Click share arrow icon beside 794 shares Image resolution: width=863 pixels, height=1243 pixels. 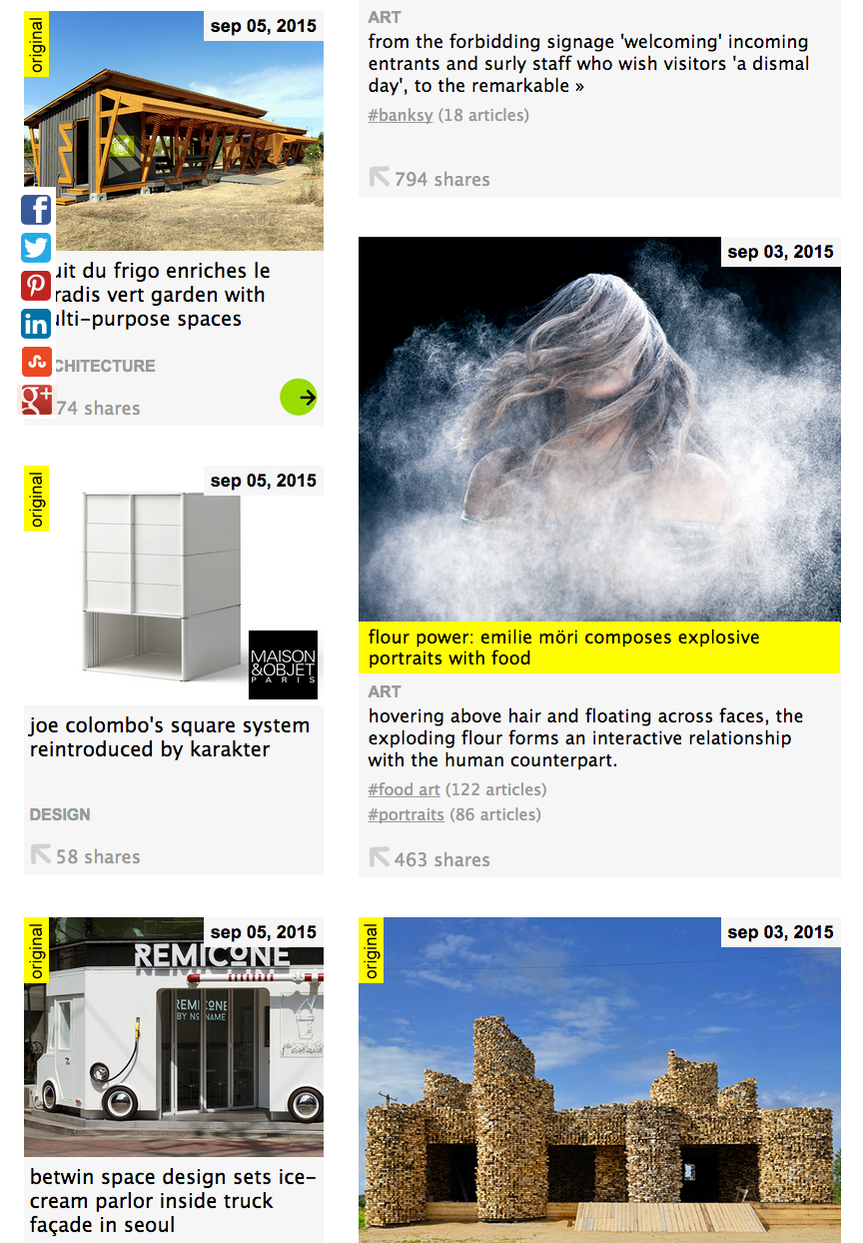[379, 178]
